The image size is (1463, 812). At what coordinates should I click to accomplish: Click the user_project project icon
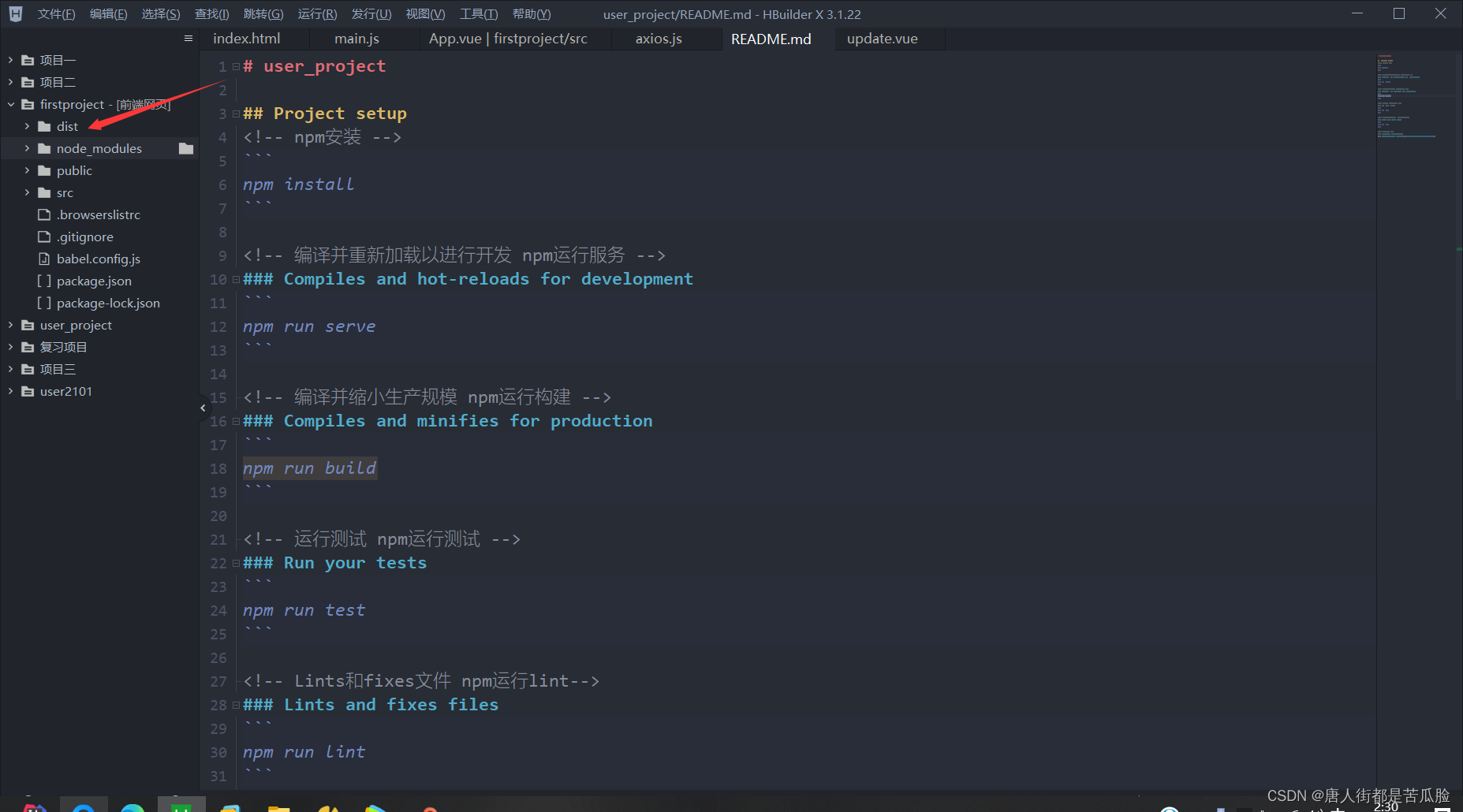click(28, 325)
